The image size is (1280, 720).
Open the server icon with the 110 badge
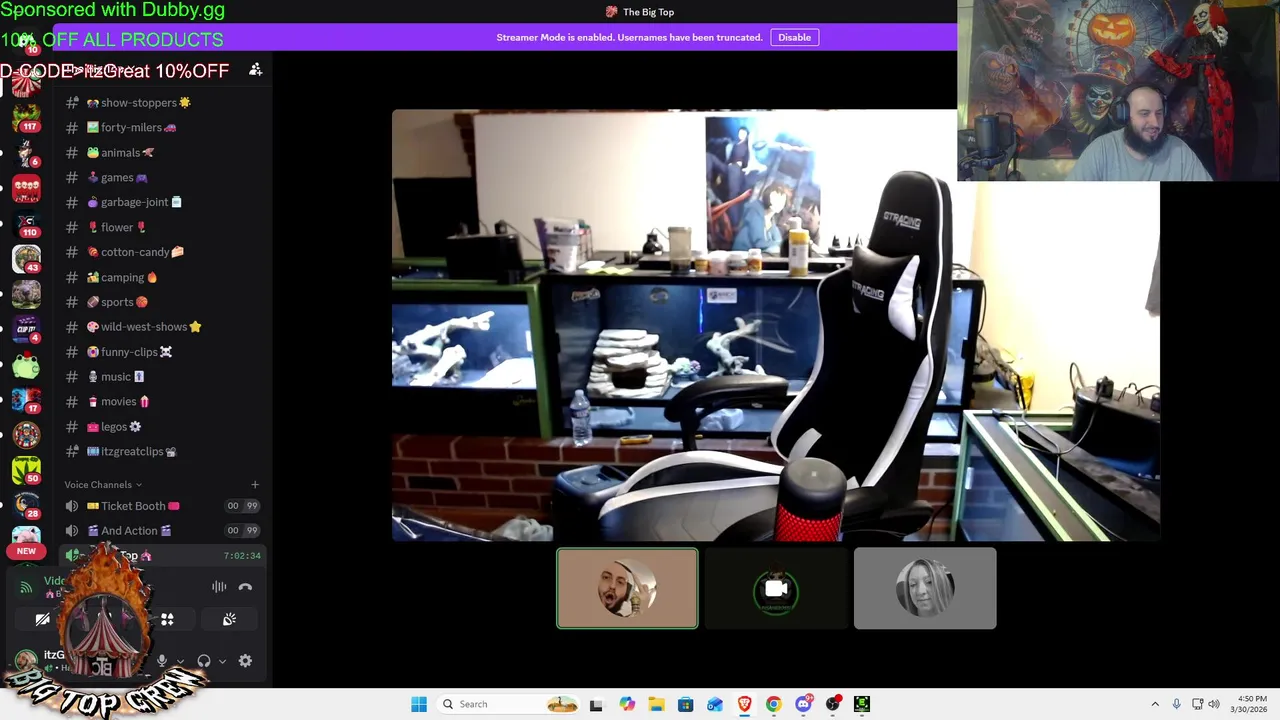coord(27,223)
